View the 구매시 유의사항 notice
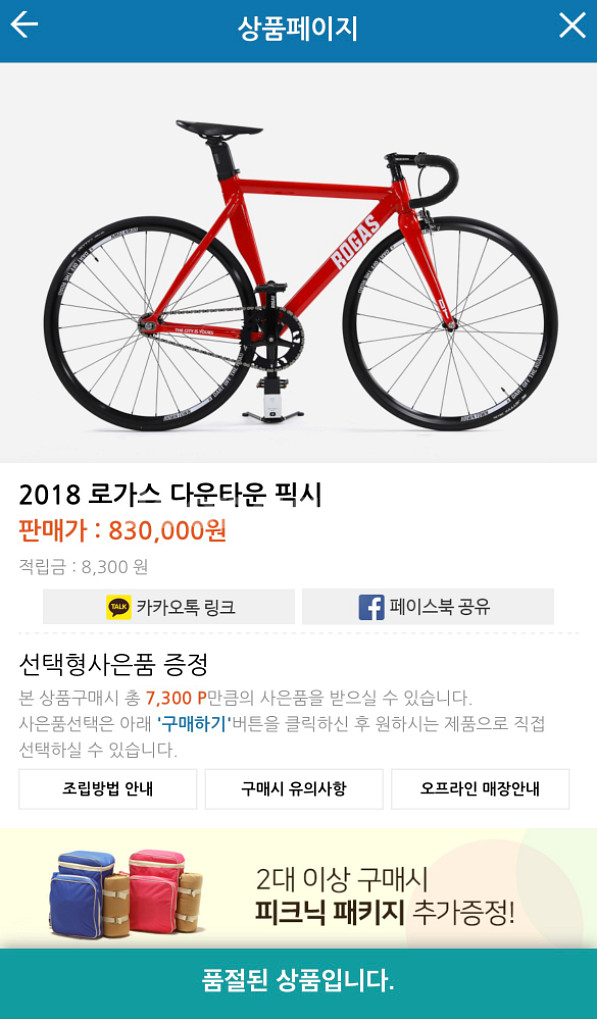 click(x=294, y=789)
